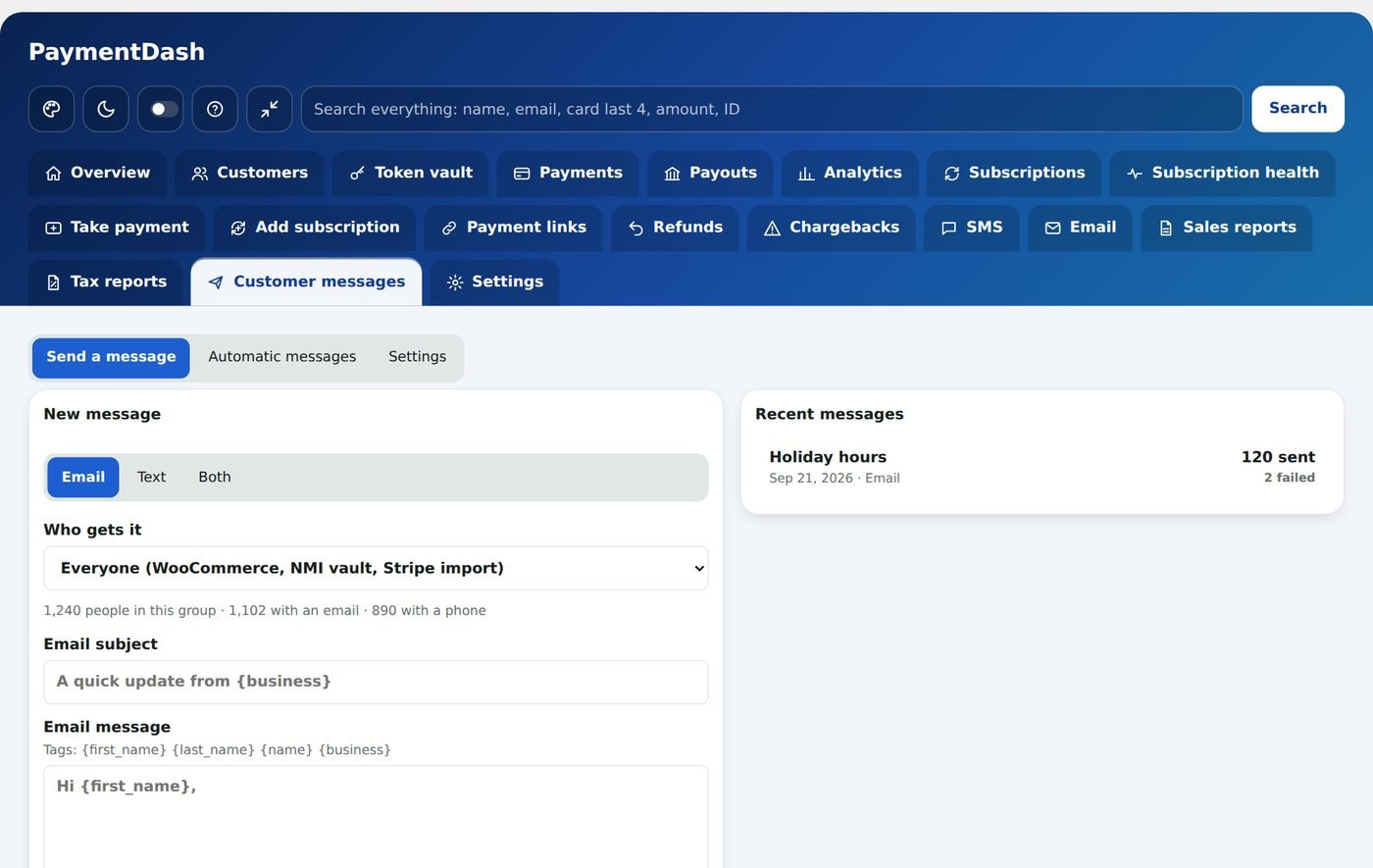Click the Email subject input field
The image size is (1373, 868).
(x=376, y=683)
